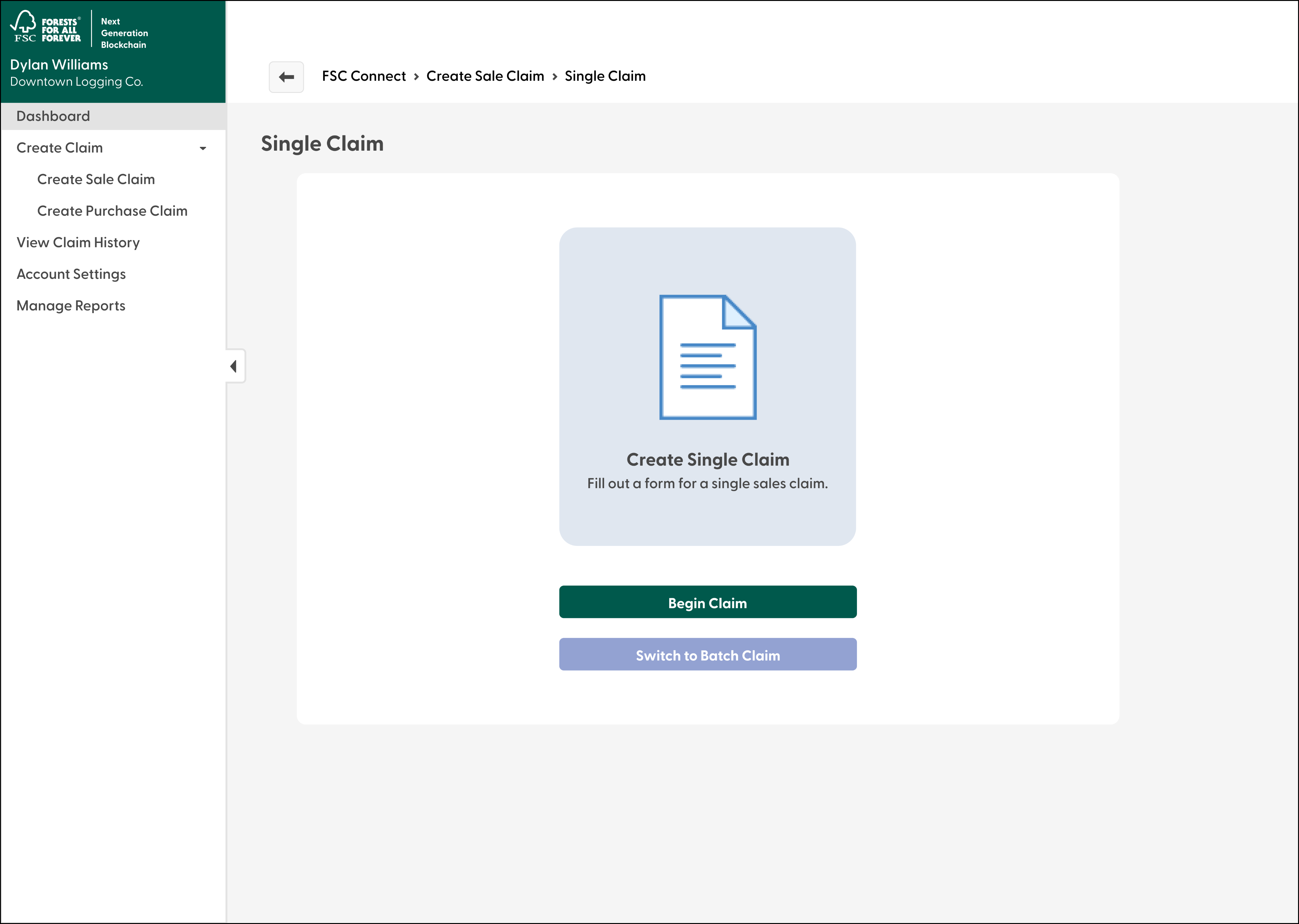The width and height of the screenshot is (1299, 924).
Task: Click the document icon illustration
Action: (708, 357)
